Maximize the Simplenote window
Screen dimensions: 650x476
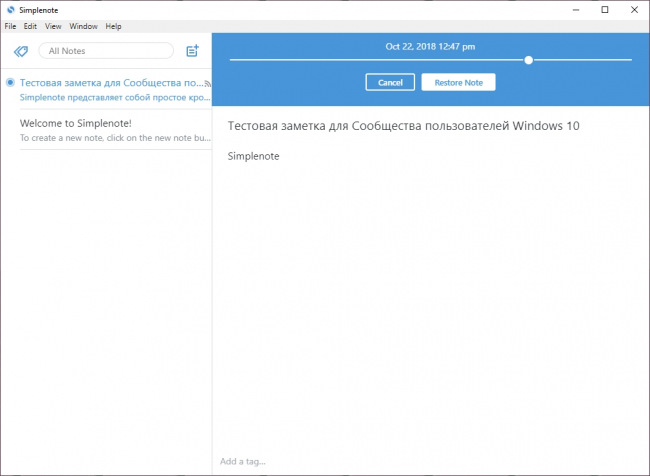(605, 10)
